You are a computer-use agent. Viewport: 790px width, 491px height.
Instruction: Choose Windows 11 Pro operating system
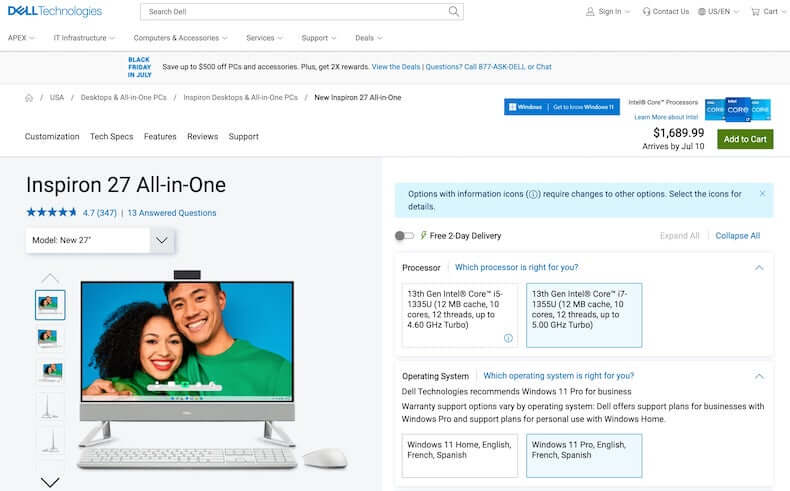584,456
